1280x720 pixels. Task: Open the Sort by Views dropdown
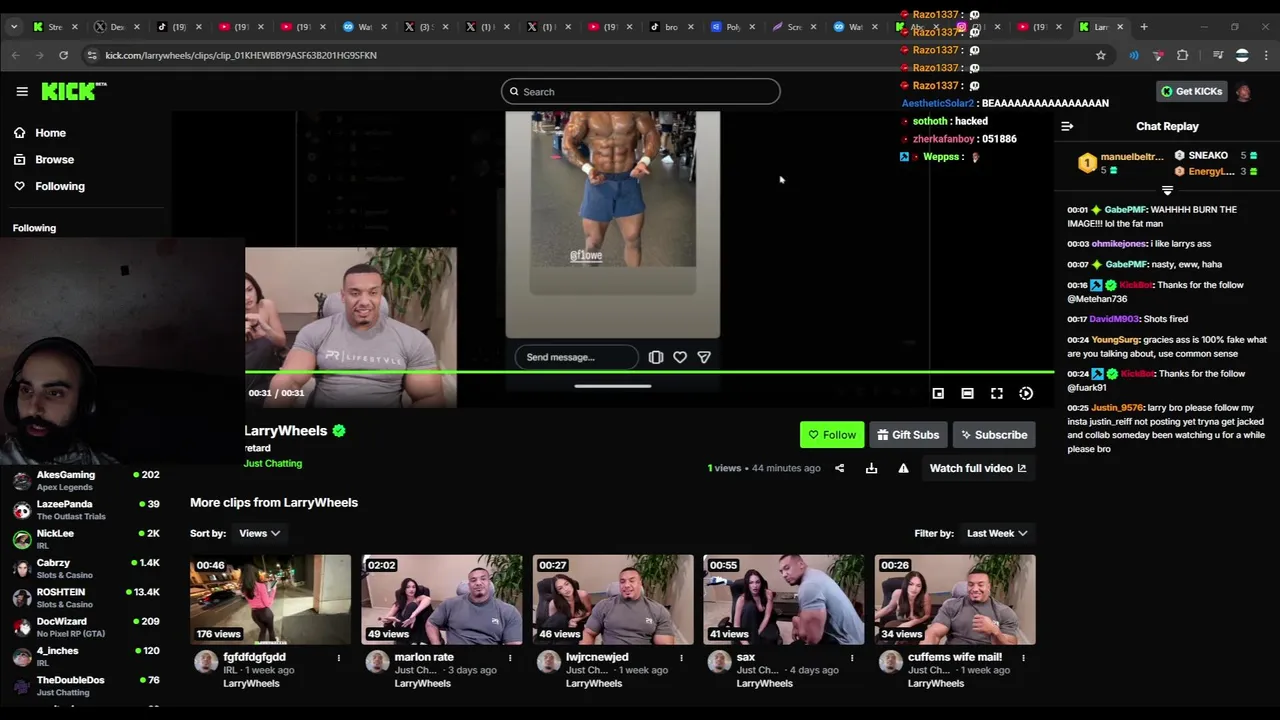click(x=259, y=534)
